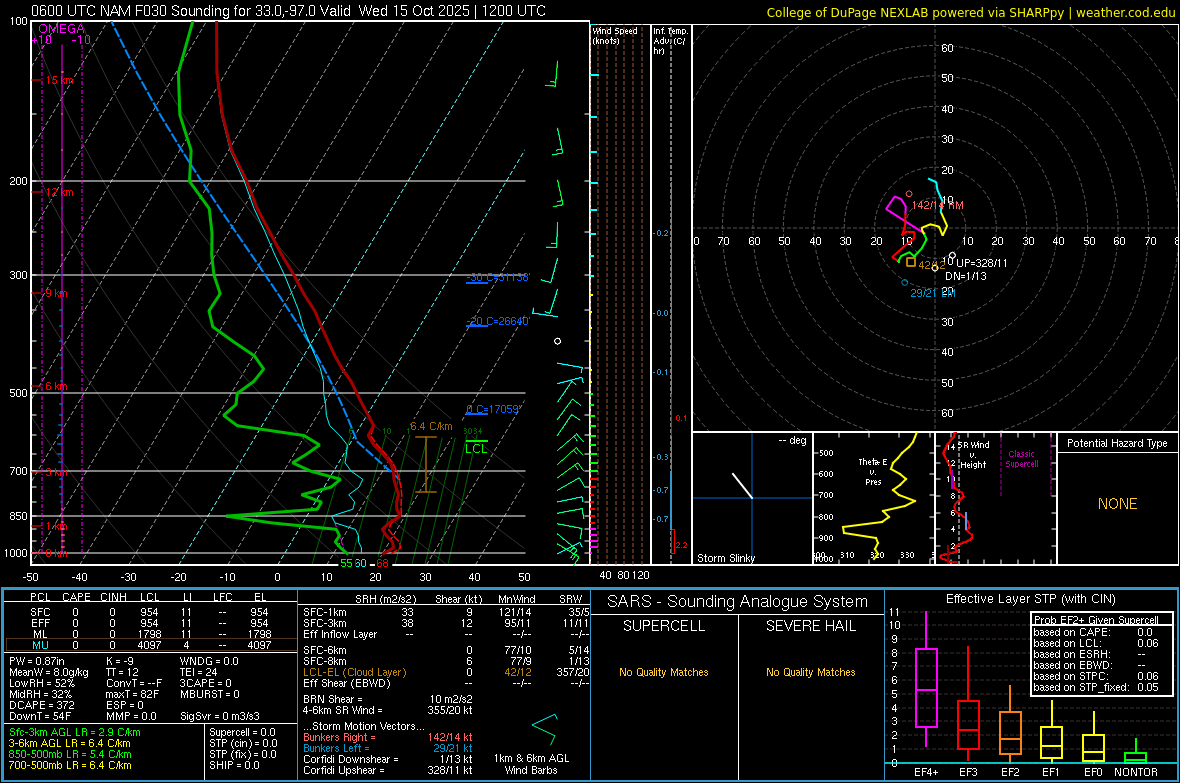The width and height of the screenshot is (1180, 783).
Task: Click the DownT = 54F value
Action: pyautogui.click(x=39, y=716)
